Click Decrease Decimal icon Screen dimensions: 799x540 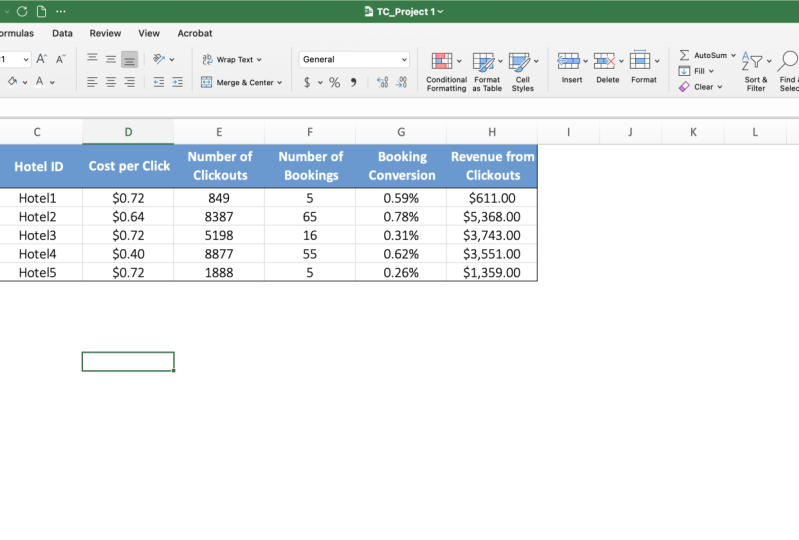click(402, 82)
